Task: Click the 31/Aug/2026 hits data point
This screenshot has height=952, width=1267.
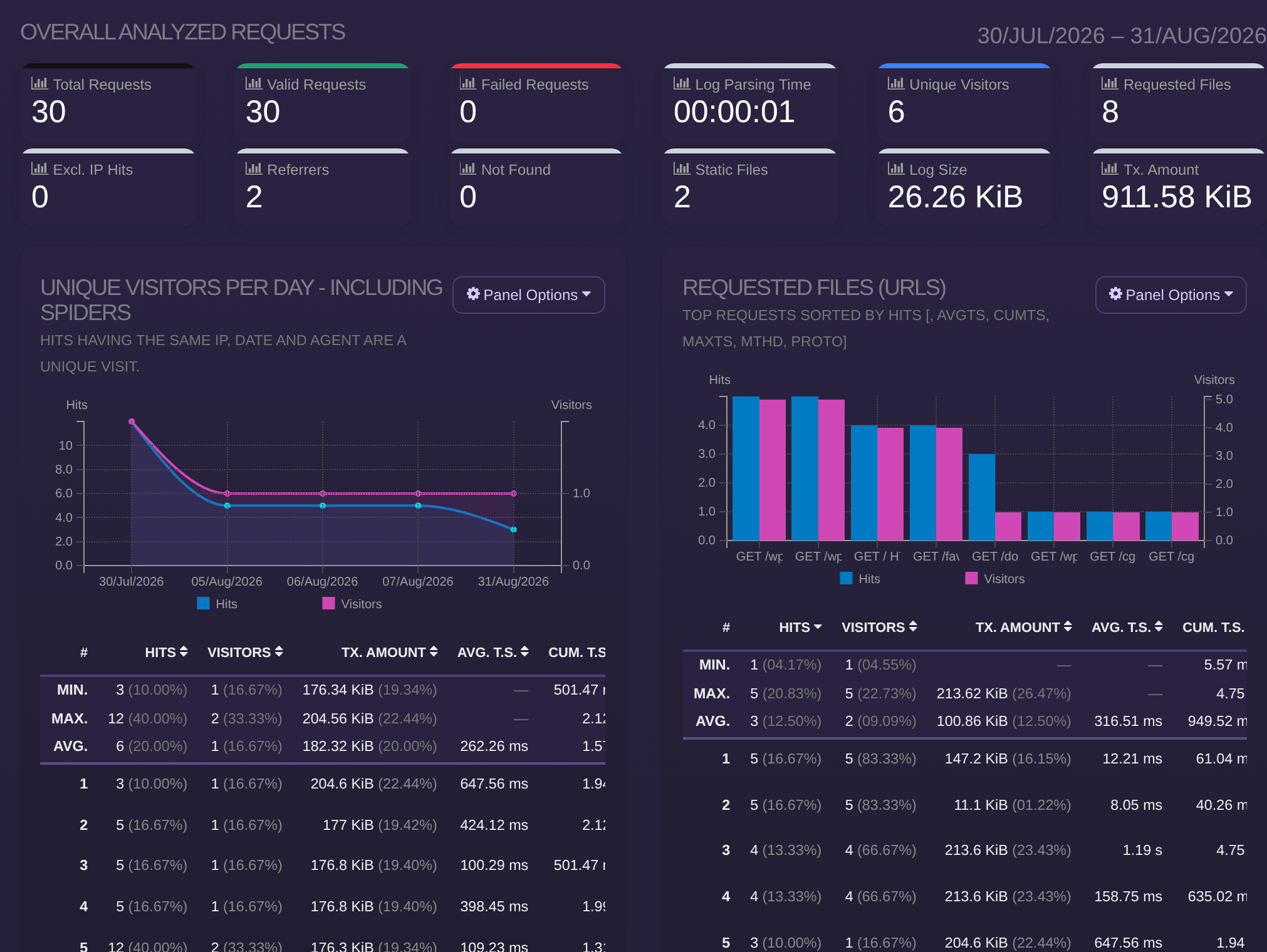Action: coord(514,529)
